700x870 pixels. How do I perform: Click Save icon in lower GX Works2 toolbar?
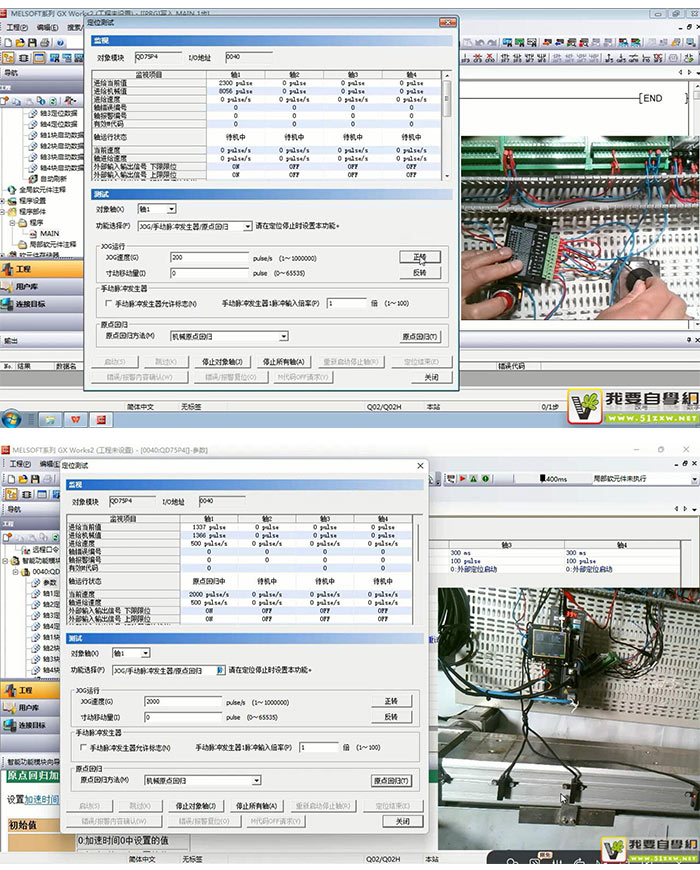pos(35,478)
